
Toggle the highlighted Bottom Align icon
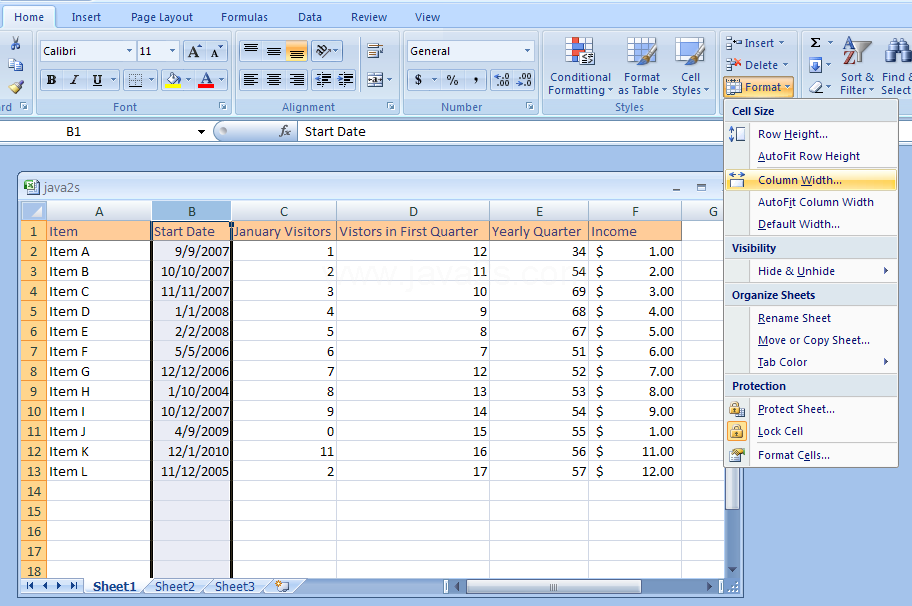tap(297, 51)
